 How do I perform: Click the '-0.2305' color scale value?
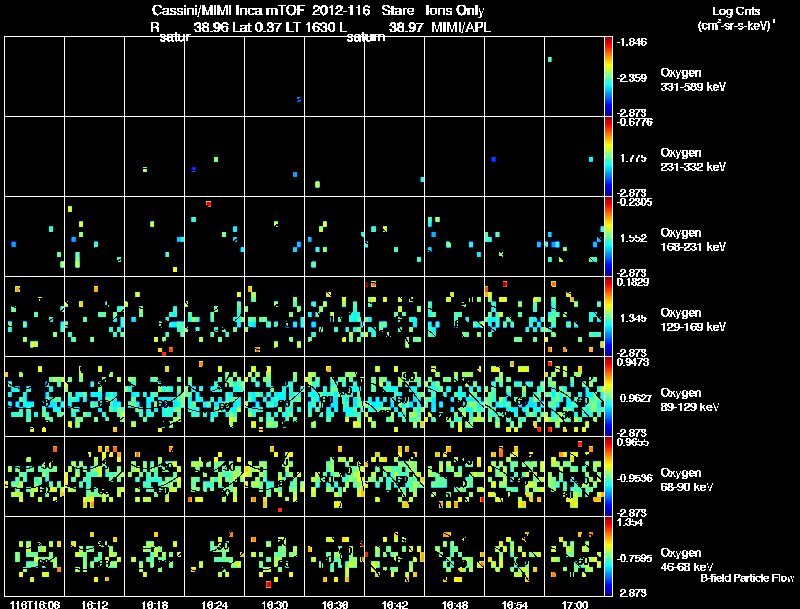633,202
